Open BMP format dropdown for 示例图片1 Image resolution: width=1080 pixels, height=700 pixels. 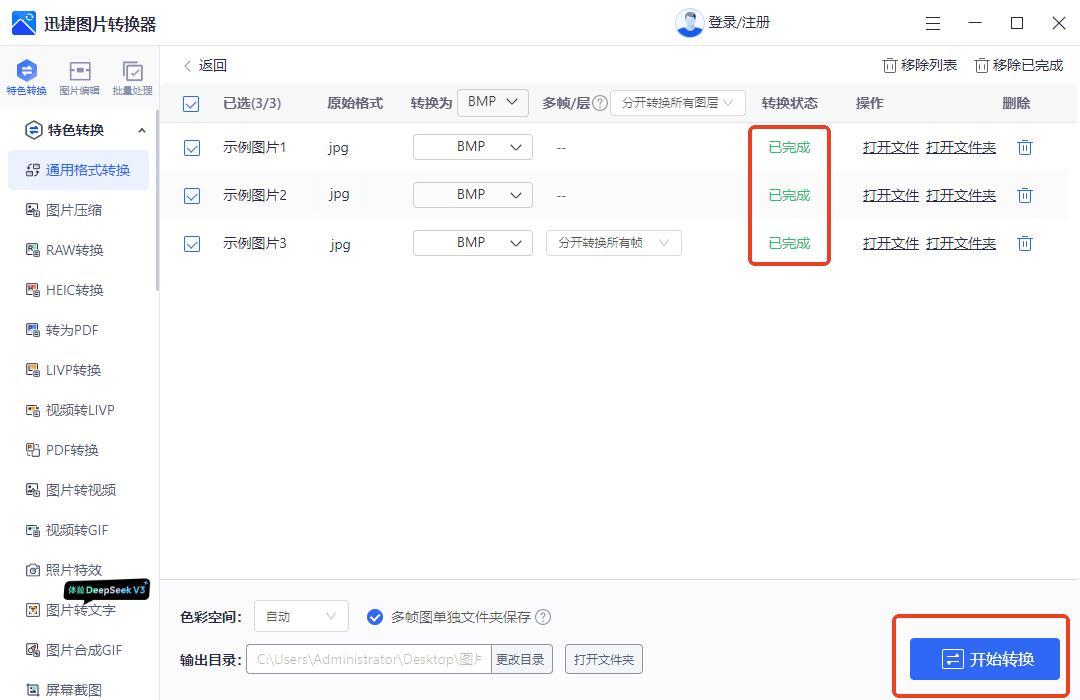click(x=472, y=147)
